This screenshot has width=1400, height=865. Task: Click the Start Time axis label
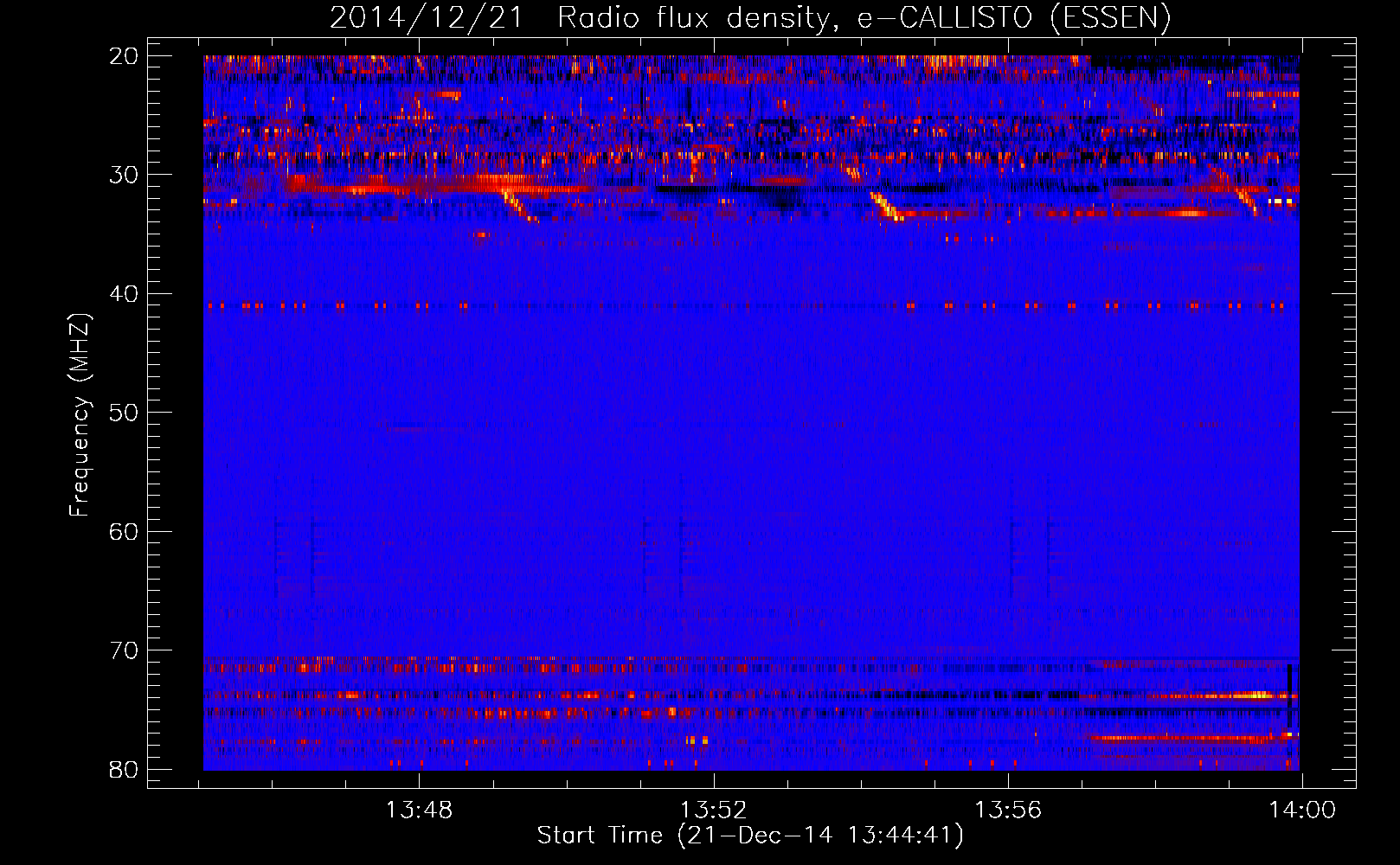[x=750, y=836]
